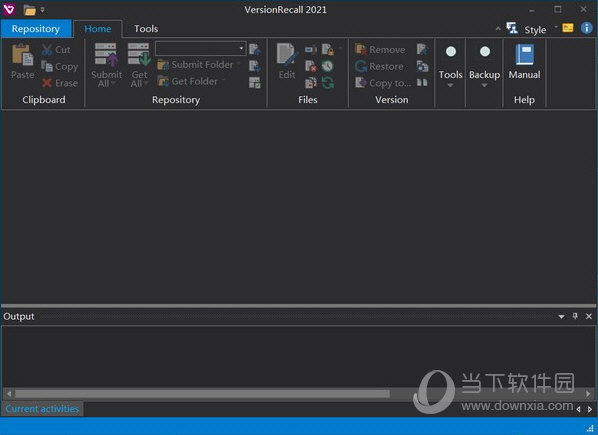
Task: Click the submit file icon beside combo box
Action: click(255, 49)
